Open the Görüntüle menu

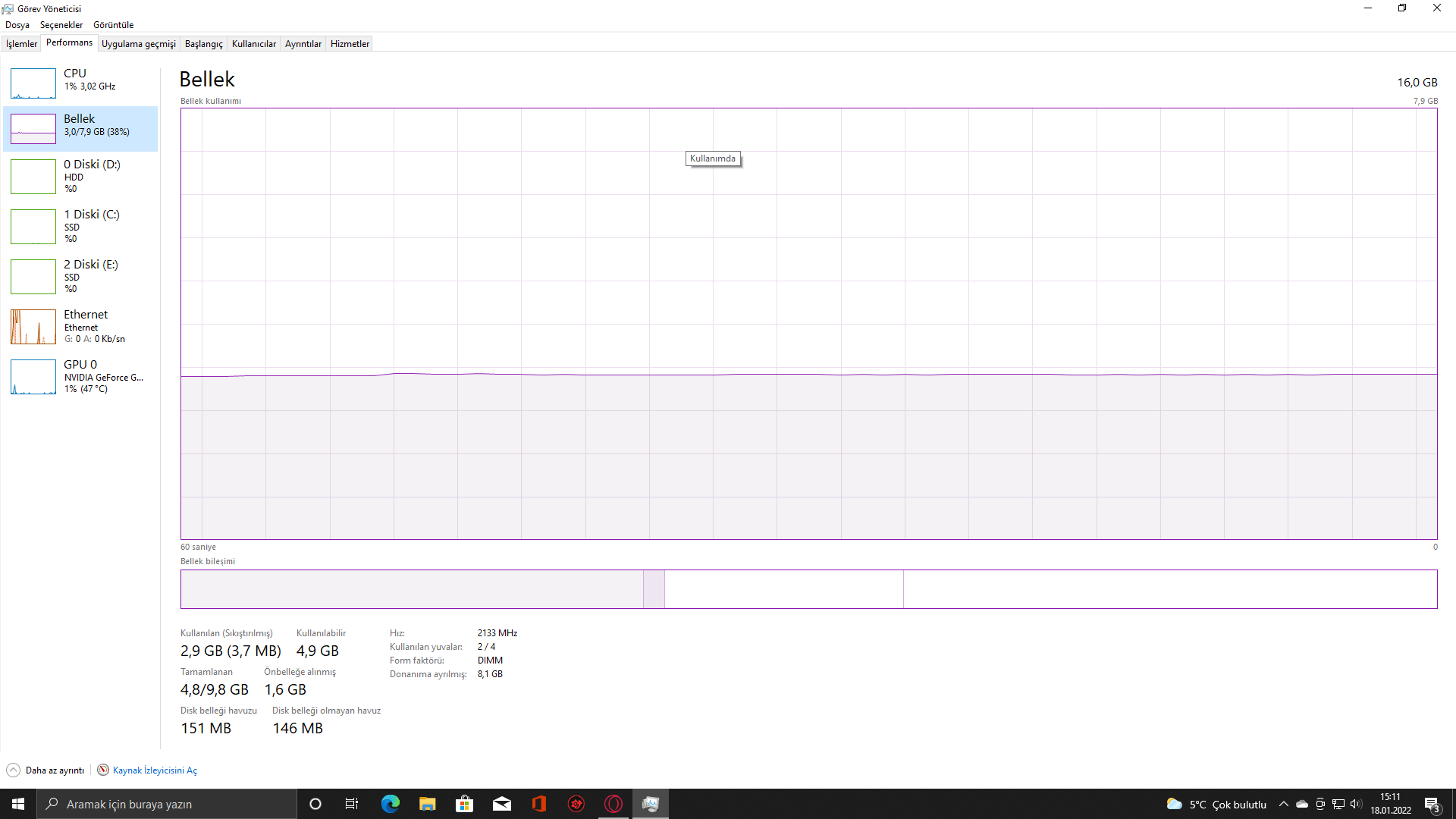point(113,25)
